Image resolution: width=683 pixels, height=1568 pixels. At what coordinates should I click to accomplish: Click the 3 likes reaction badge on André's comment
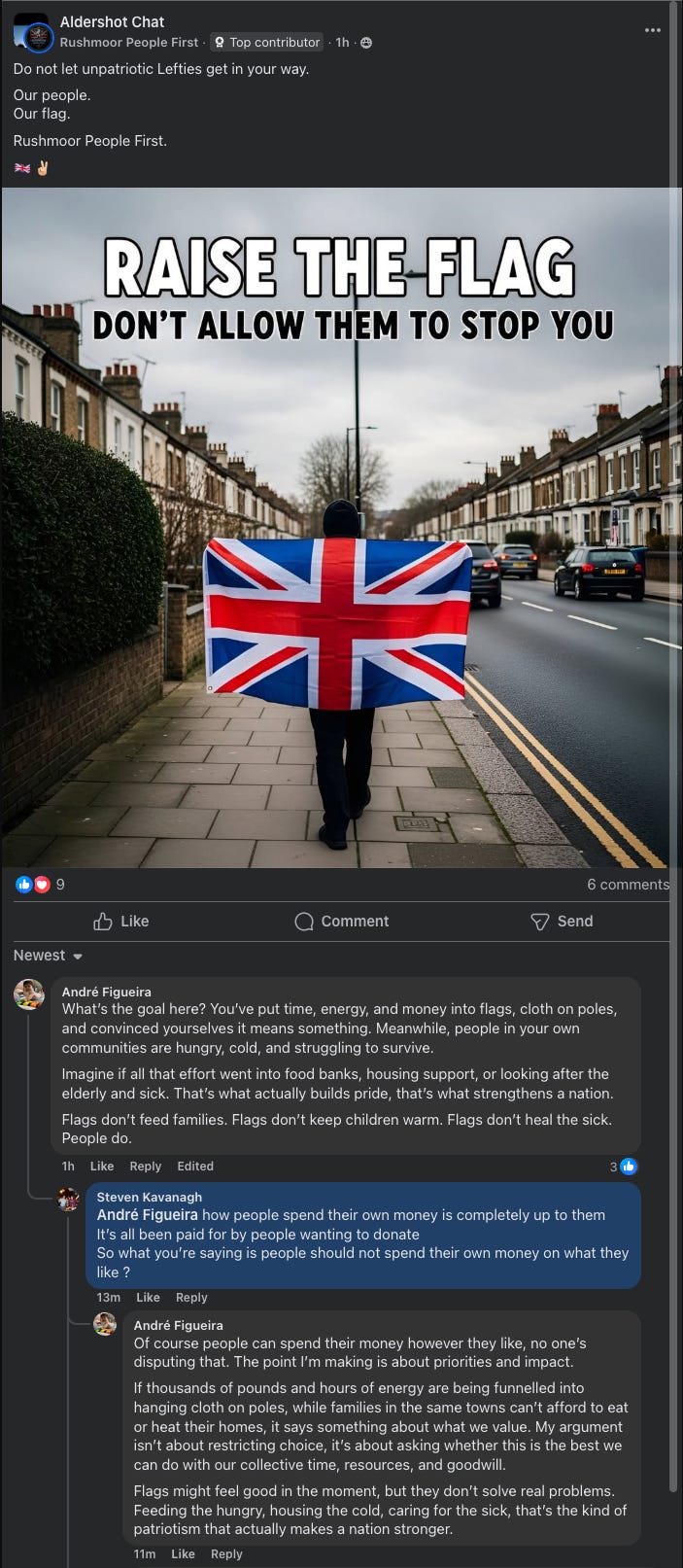624,1166
